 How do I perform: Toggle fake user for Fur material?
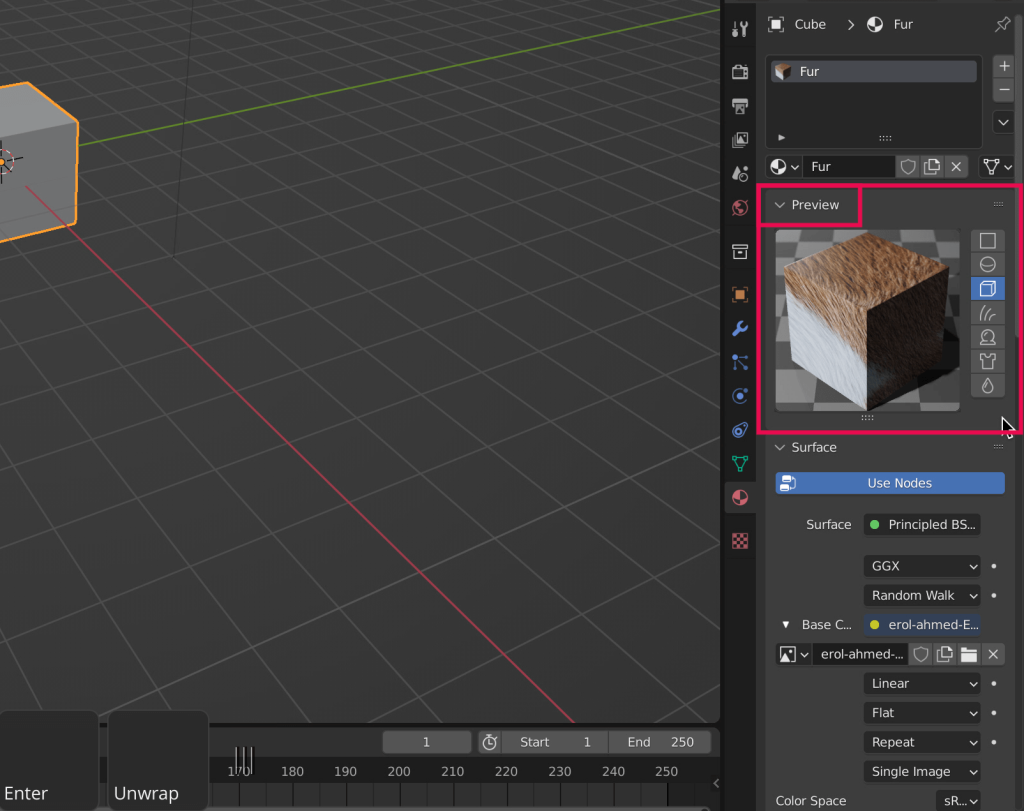pos(908,167)
